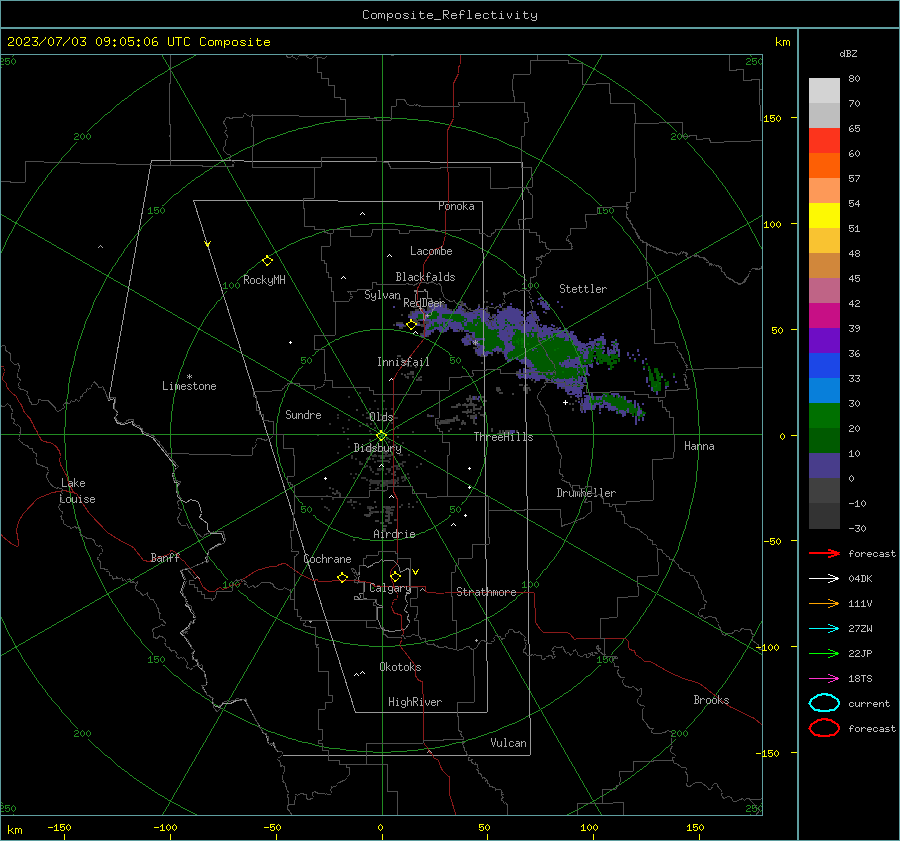Click the red forecast arrow in the legend

824,553
